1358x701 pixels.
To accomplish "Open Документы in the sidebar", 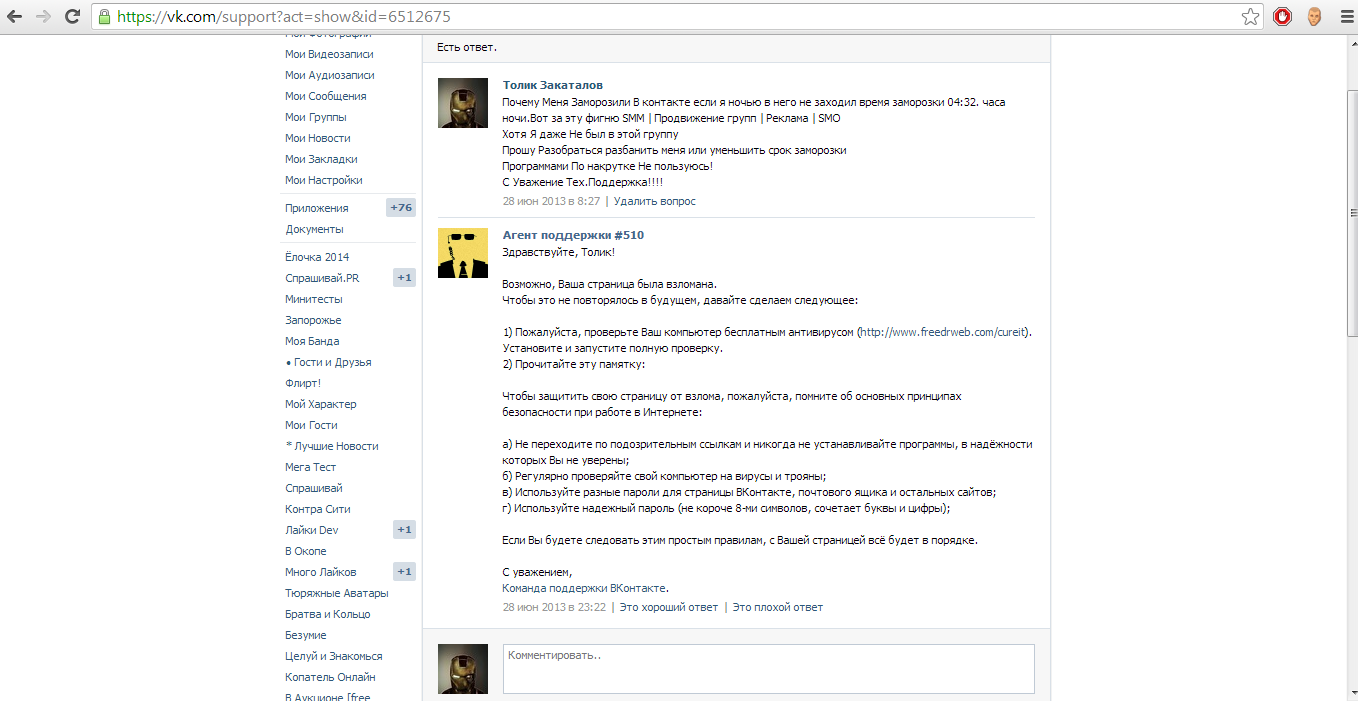I will [x=314, y=229].
